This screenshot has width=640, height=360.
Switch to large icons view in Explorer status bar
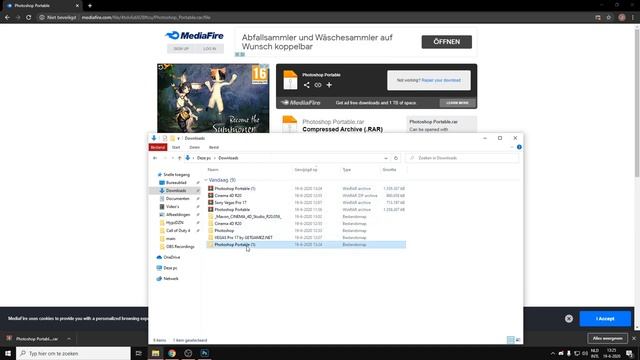click(518, 340)
